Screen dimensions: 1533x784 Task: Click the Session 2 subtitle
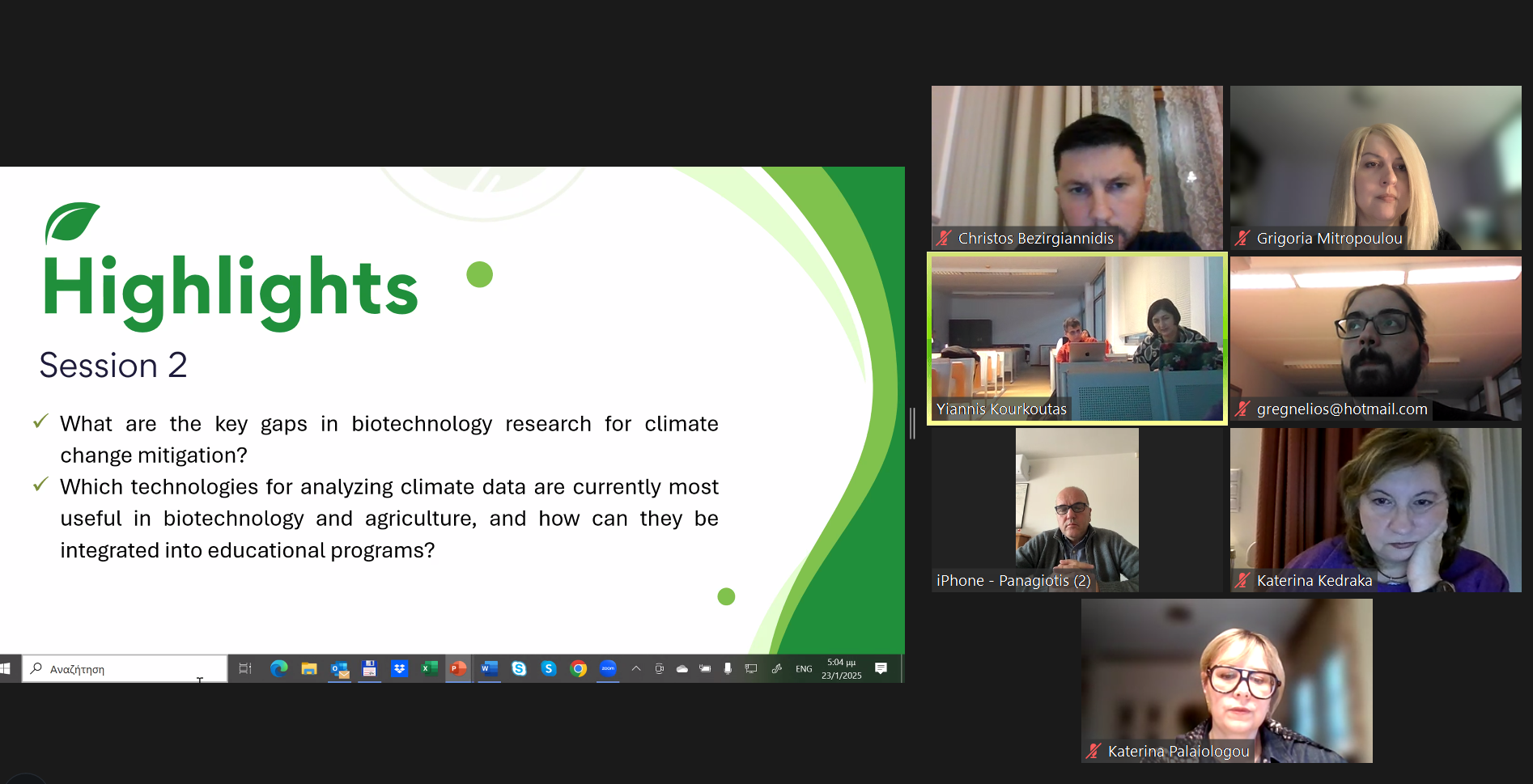113,365
